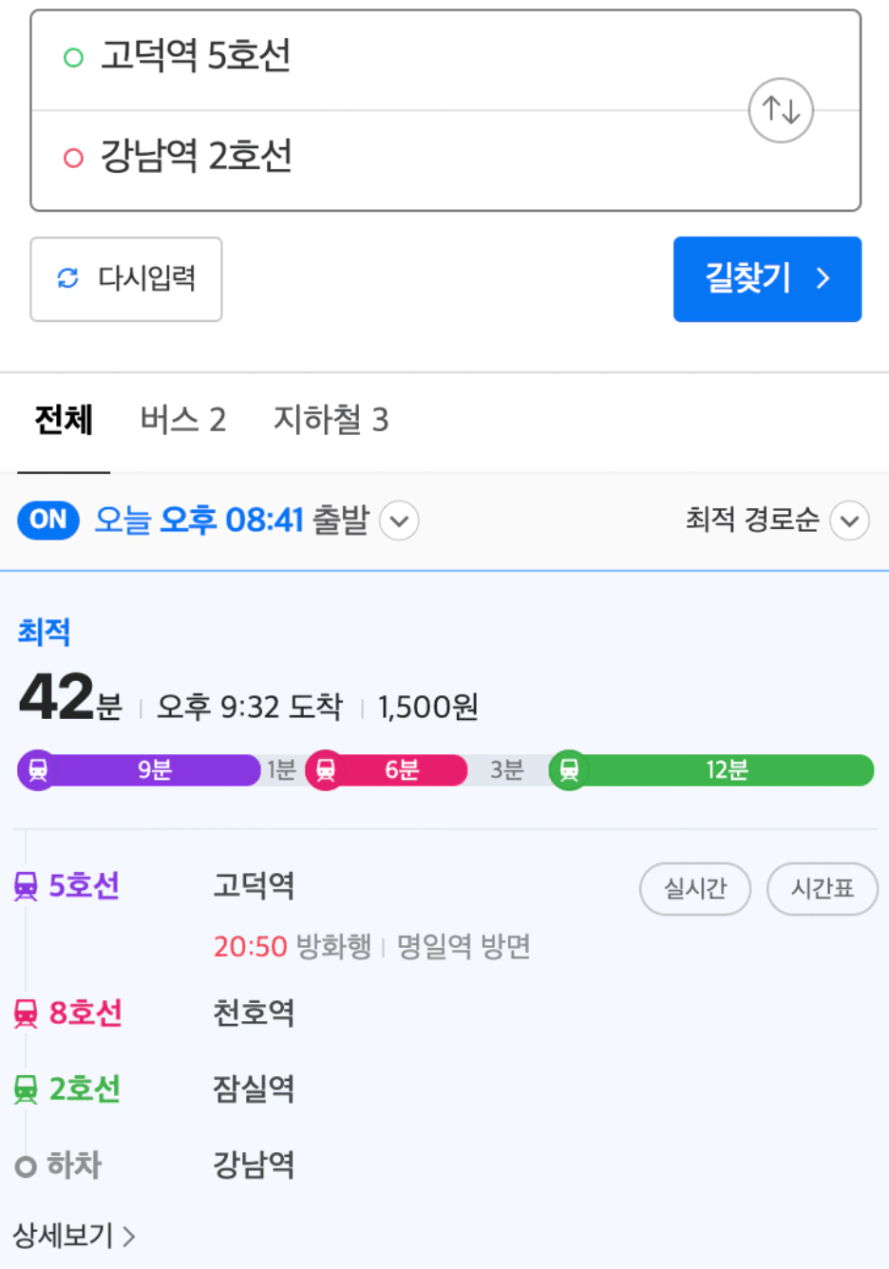
Task: Click the green Line 2 train icon in timeline bar
Action: point(569,771)
